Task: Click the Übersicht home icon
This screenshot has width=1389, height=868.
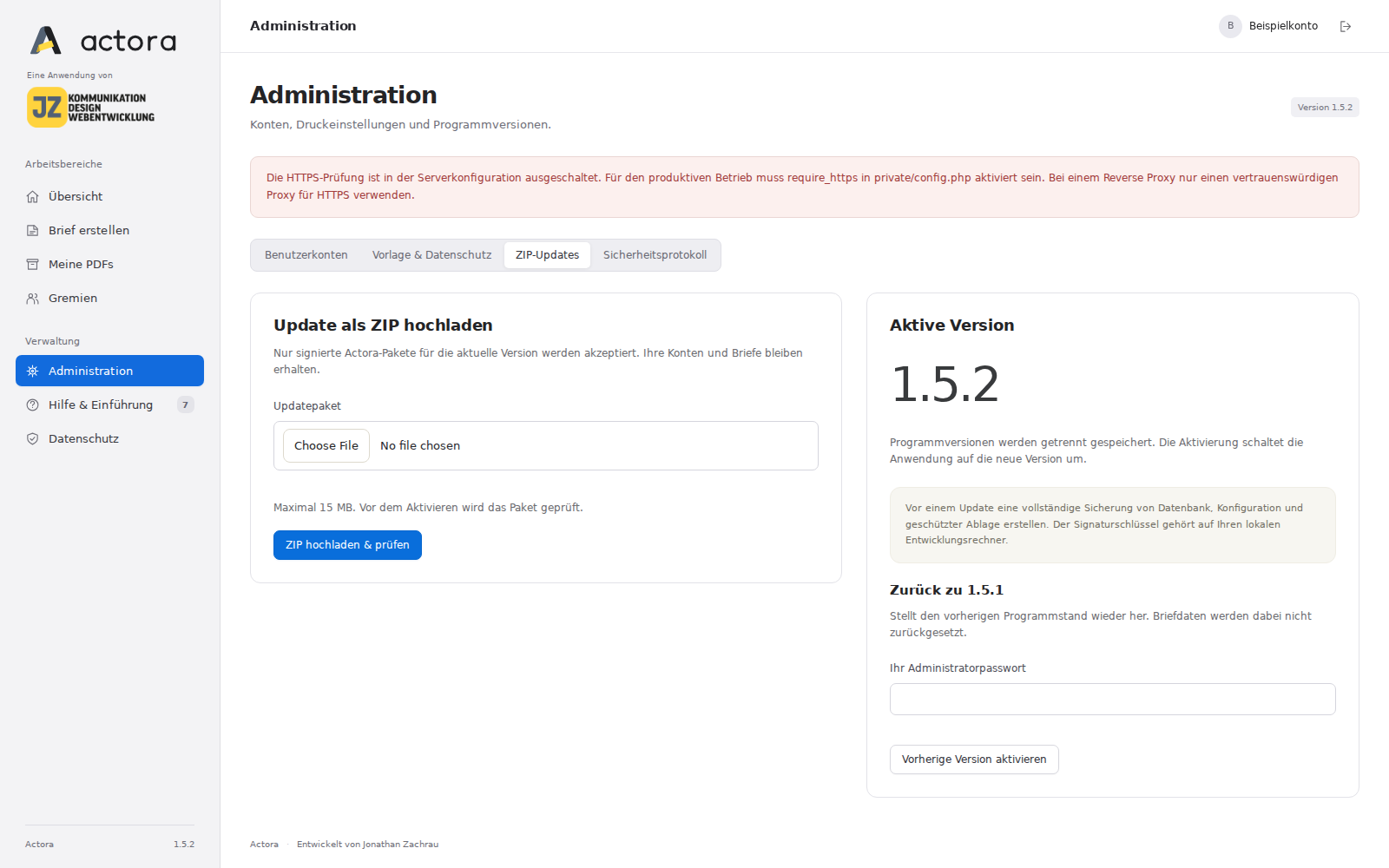Action: click(x=33, y=197)
